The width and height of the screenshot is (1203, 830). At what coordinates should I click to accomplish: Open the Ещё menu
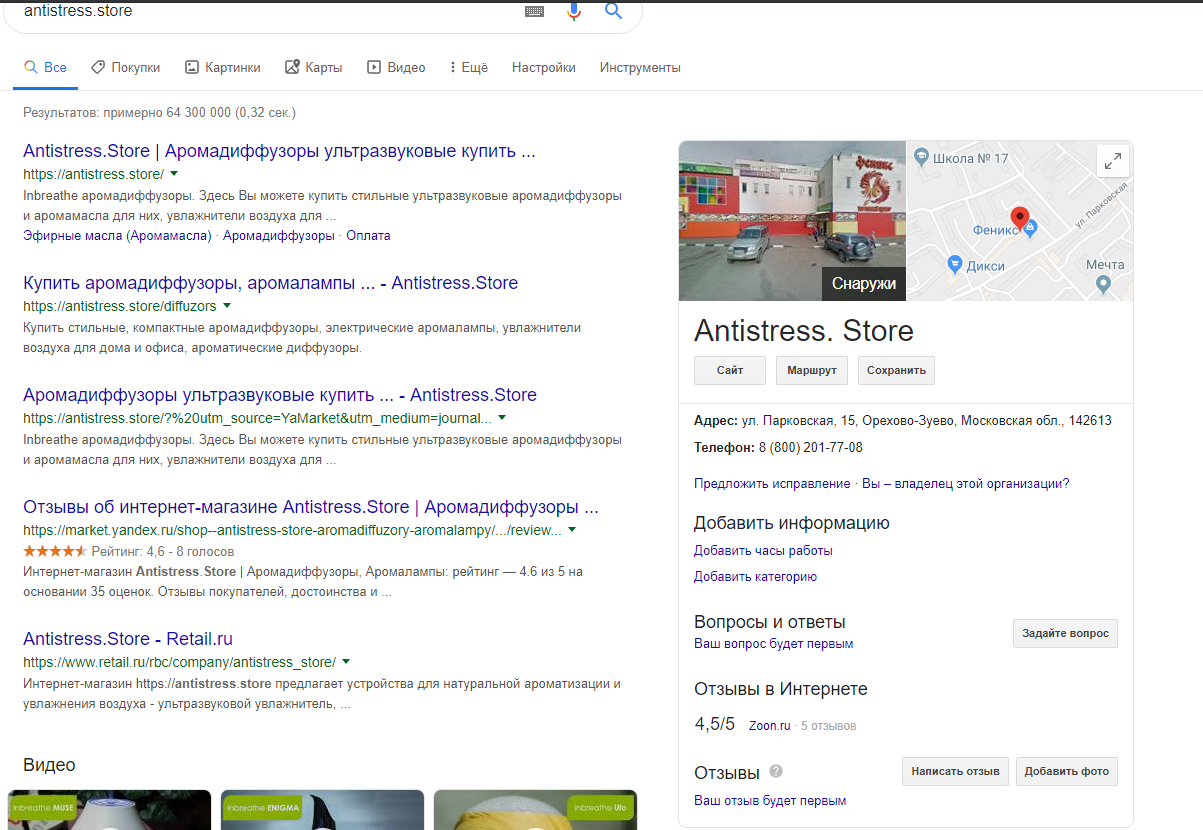[469, 67]
